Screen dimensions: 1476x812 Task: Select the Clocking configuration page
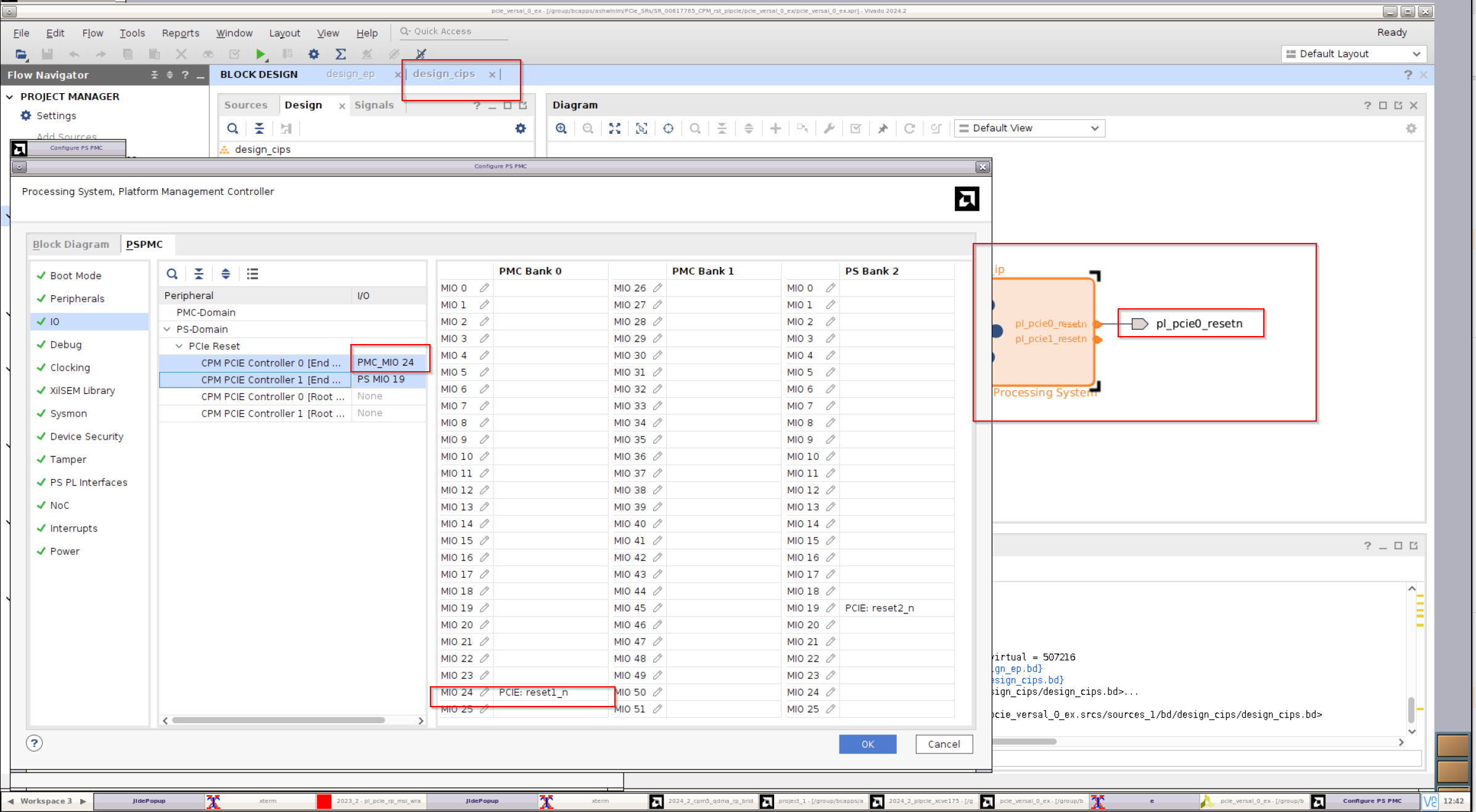pyautogui.click(x=70, y=367)
